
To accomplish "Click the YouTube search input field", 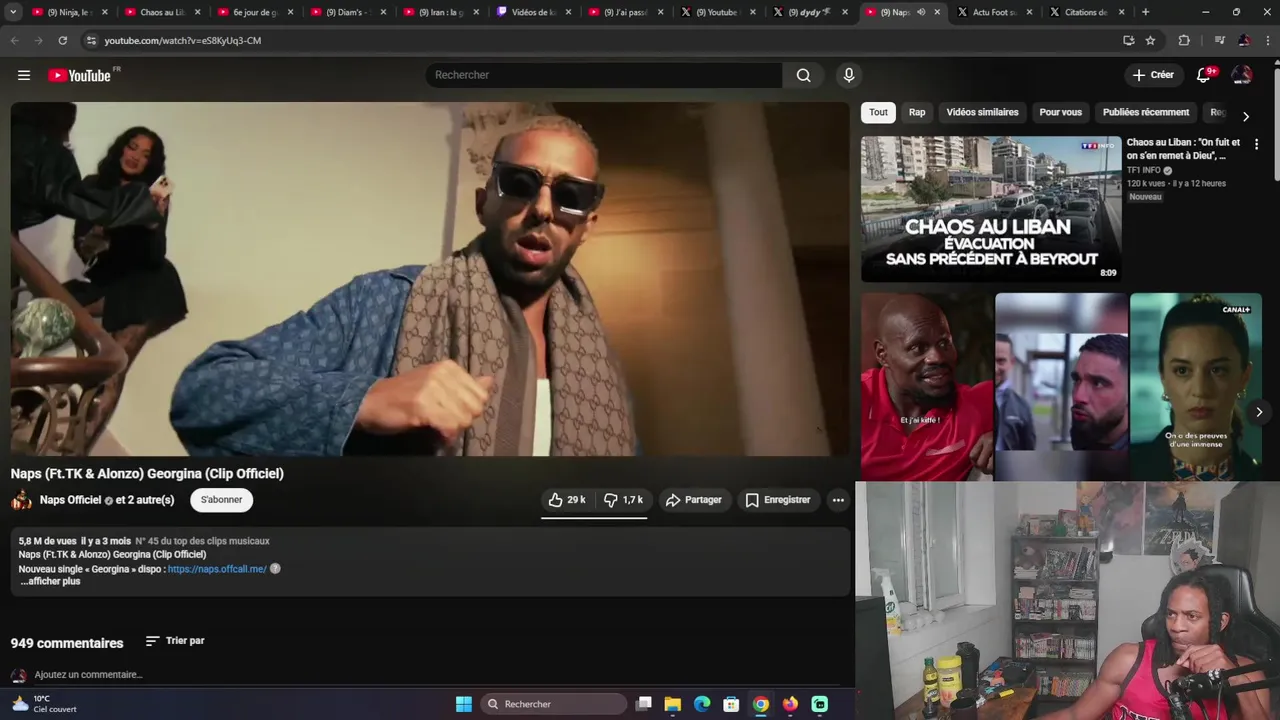I will (x=604, y=75).
